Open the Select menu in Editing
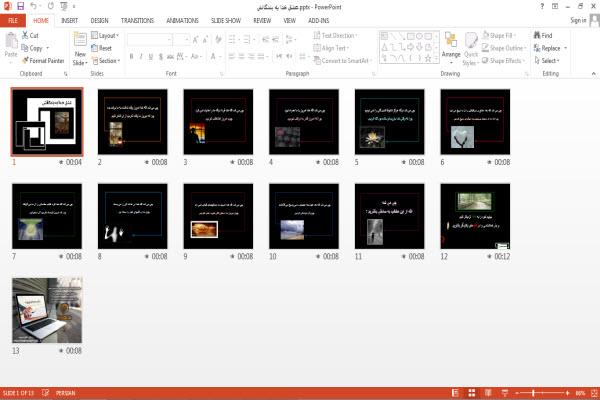The height and width of the screenshot is (400, 600). tap(547, 60)
